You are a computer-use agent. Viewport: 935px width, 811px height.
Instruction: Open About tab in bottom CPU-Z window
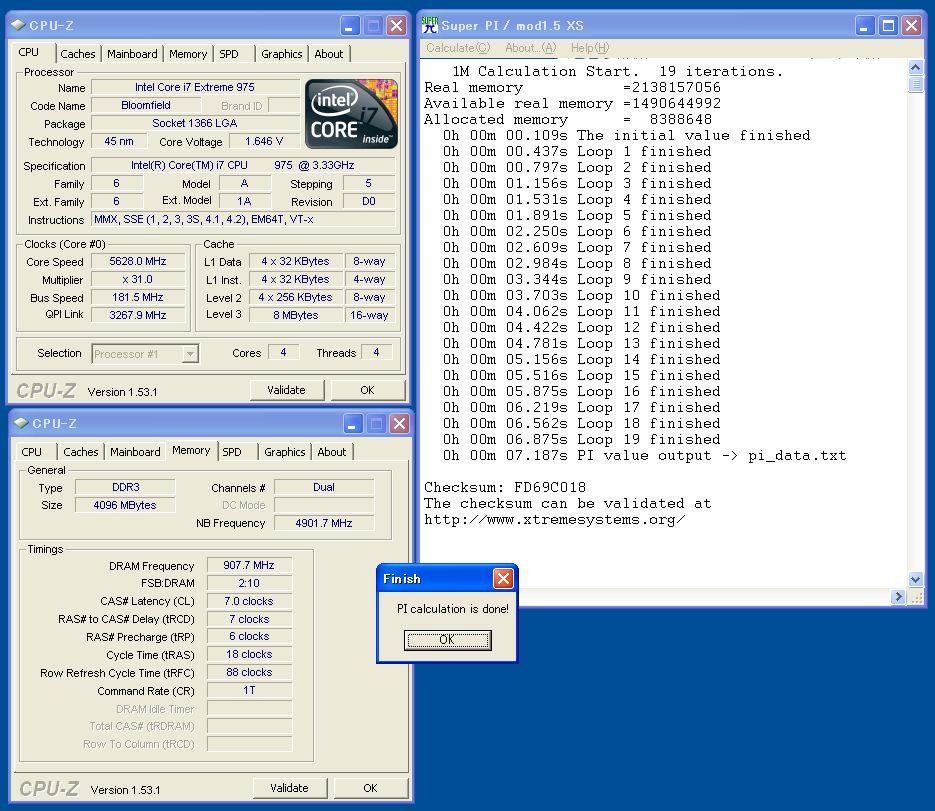coord(332,452)
